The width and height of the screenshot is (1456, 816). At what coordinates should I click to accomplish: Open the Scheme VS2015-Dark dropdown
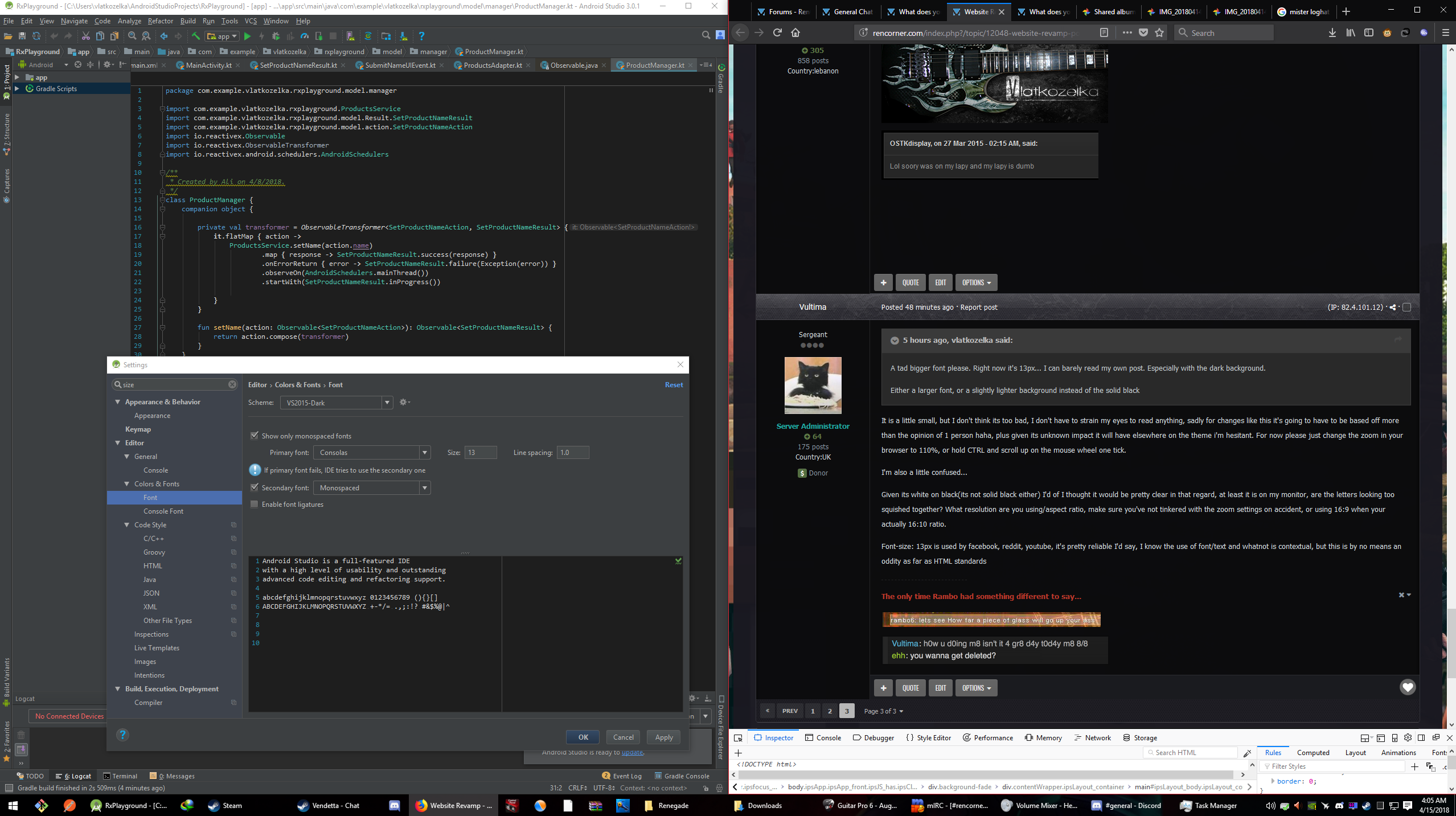click(387, 403)
